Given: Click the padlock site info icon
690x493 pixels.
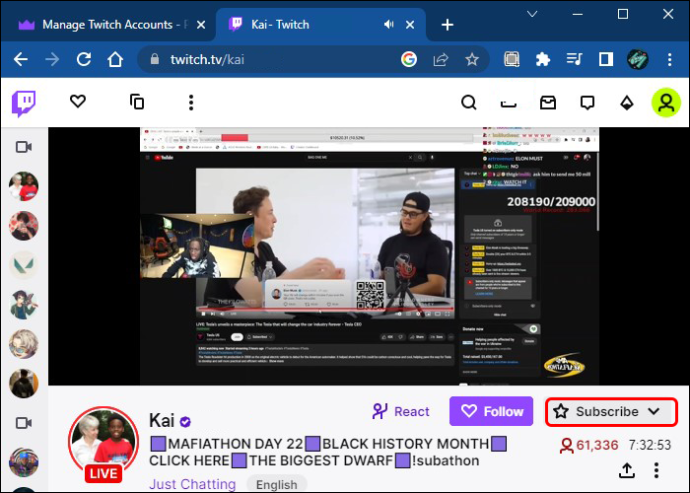Looking at the screenshot, I should (x=154, y=59).
